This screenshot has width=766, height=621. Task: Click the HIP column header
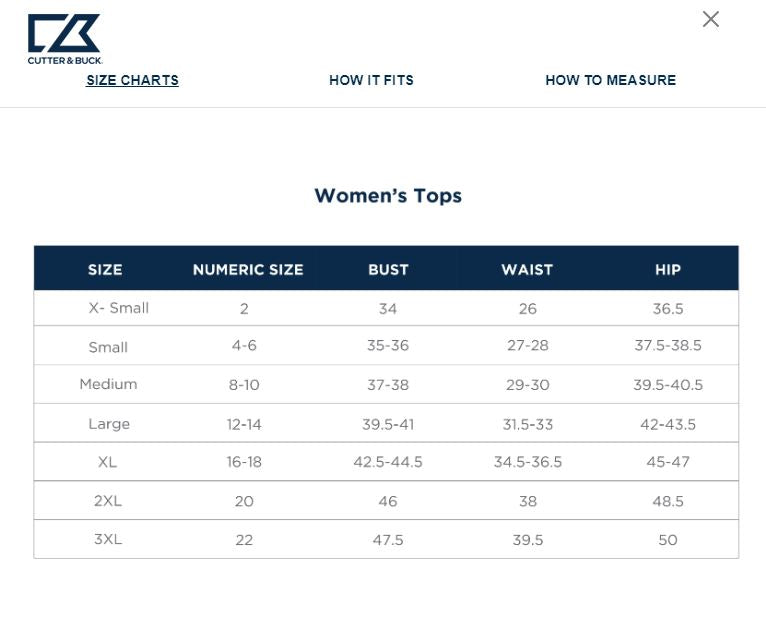click(667, 269)
